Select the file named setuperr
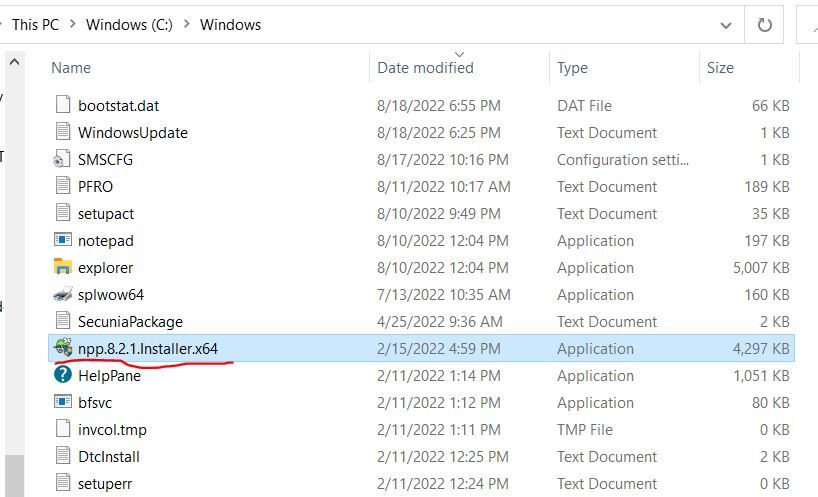The width and height of the screenshot is (818, 497). (x=105, y=484)
